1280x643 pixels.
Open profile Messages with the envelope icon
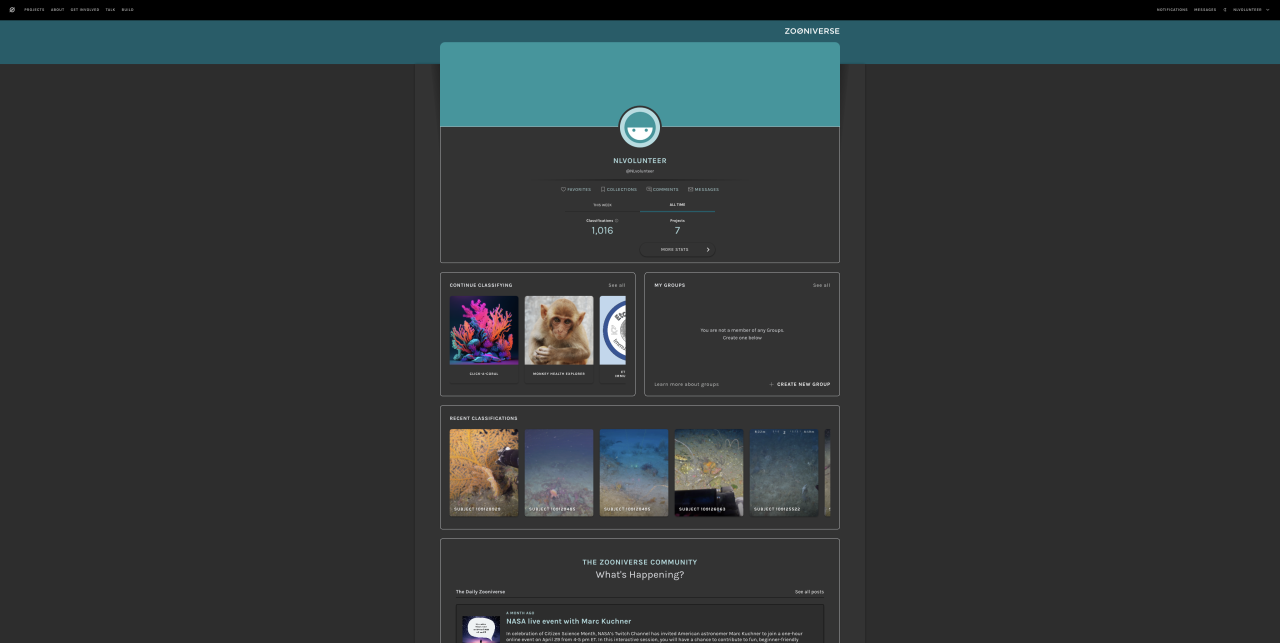[x=703, y=189]
